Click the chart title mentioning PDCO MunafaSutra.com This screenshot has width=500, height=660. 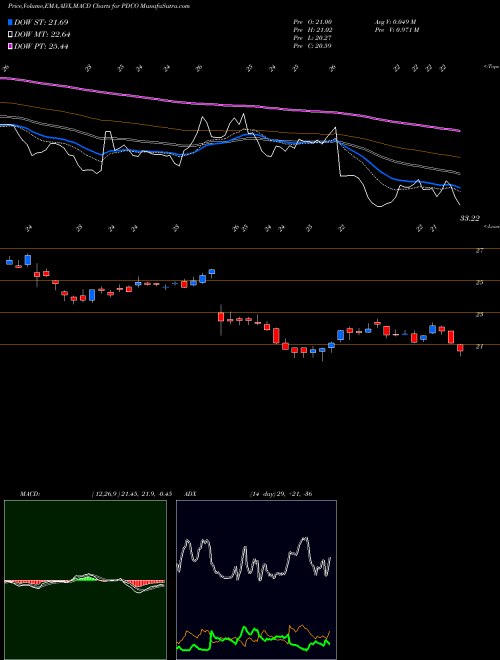coord(99,6)
